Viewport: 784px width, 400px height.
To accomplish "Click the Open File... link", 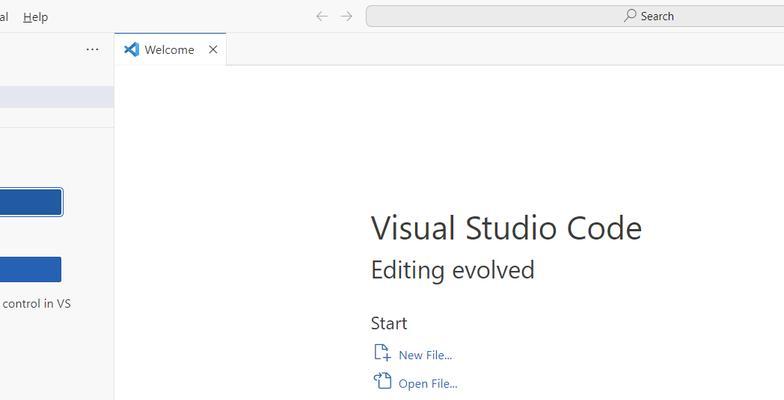I will click(428, 384).
